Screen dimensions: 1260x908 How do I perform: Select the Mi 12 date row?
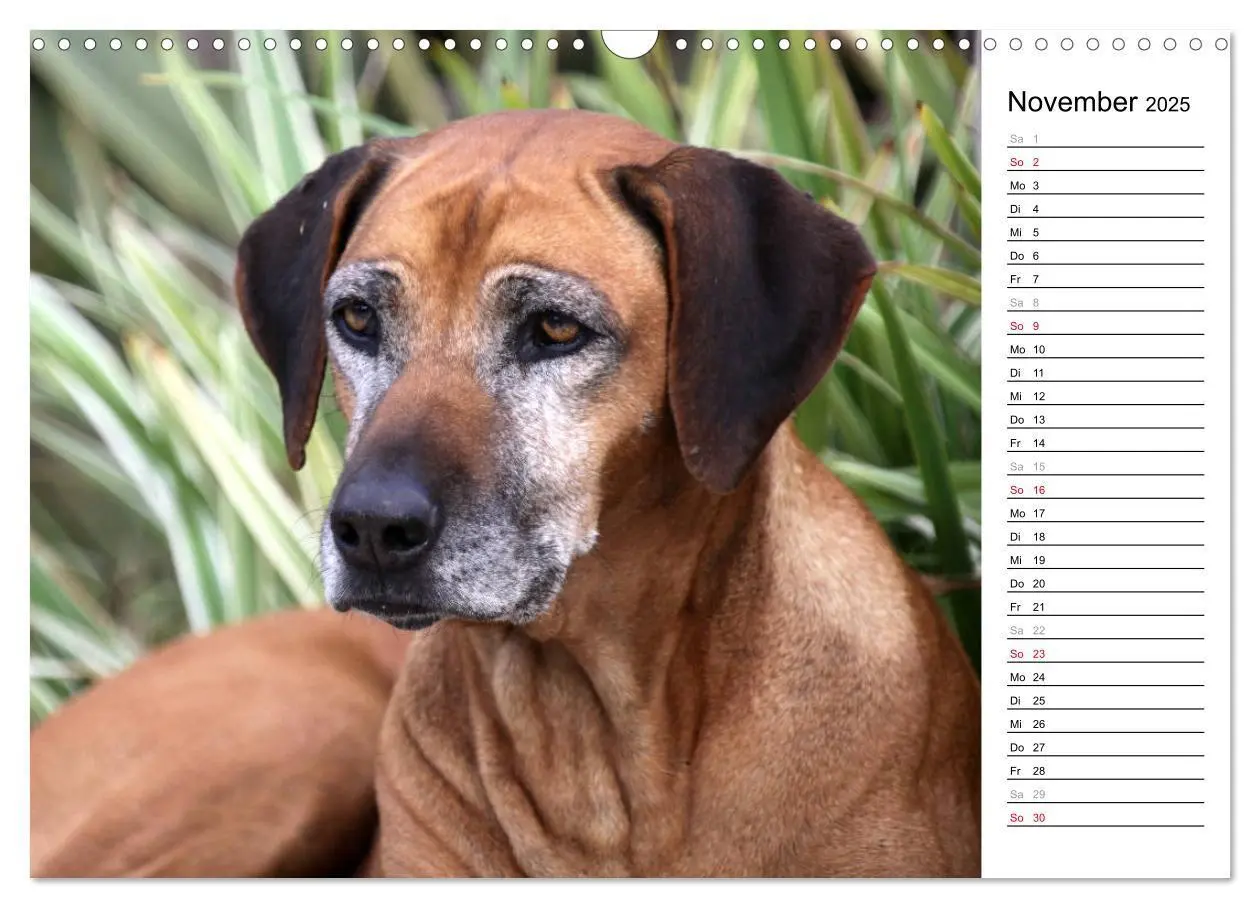[x=1105, y=396]
